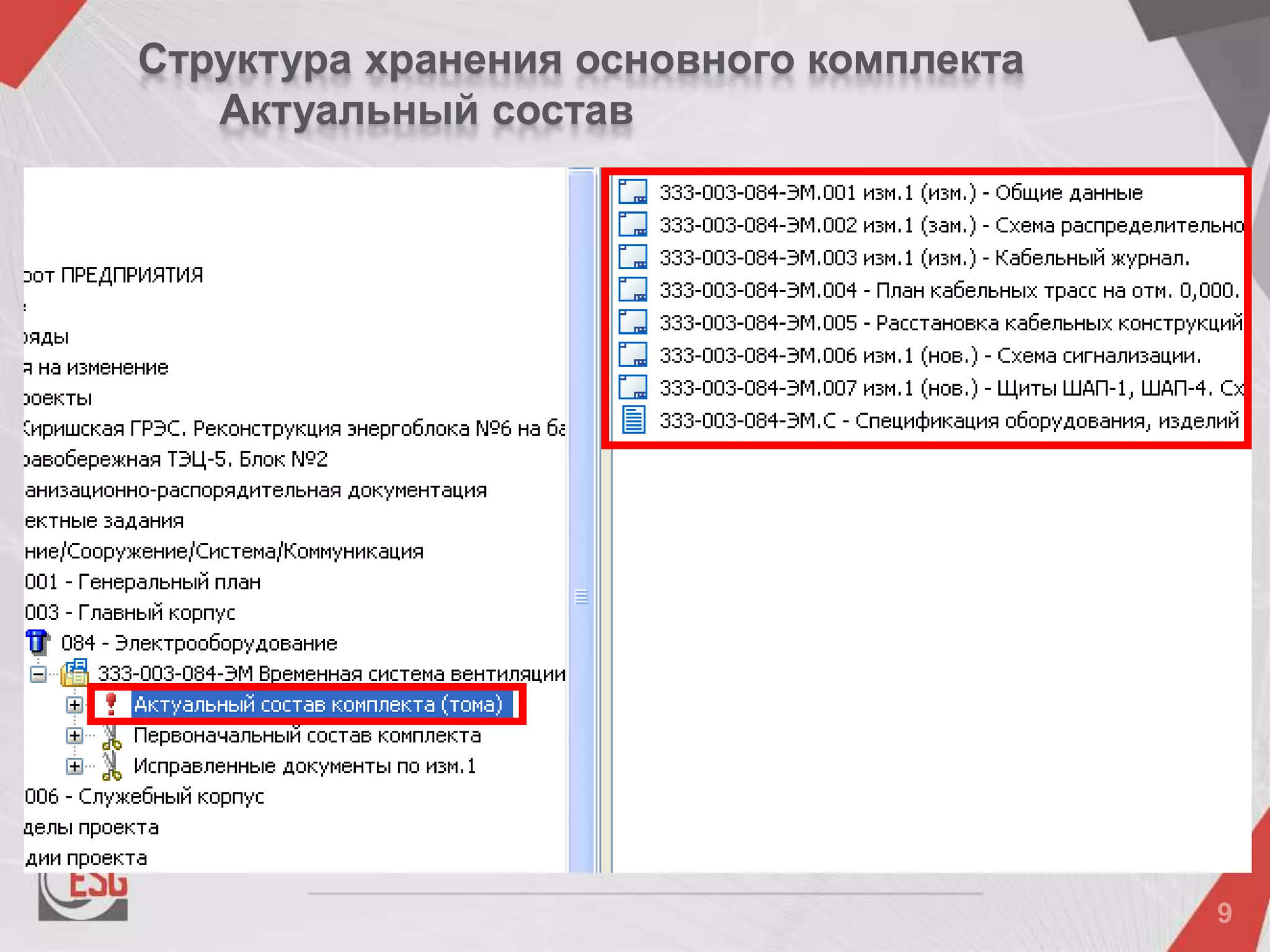The height and width of the screenshot is (952, 1270).
Task: Open 333-003-084-ЭМ.002 изм.1 (зам.) Схема распределительной
Action: click(951, 225)
